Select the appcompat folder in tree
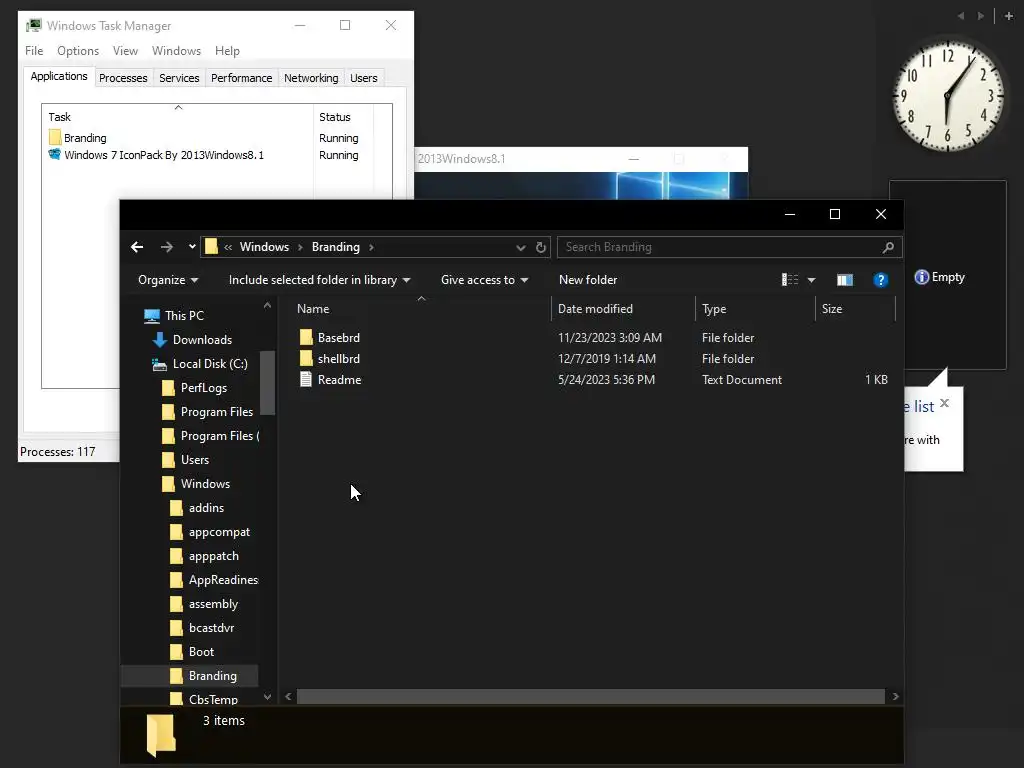This screenshot has width=1024, height=768. (x=210, y=532)
